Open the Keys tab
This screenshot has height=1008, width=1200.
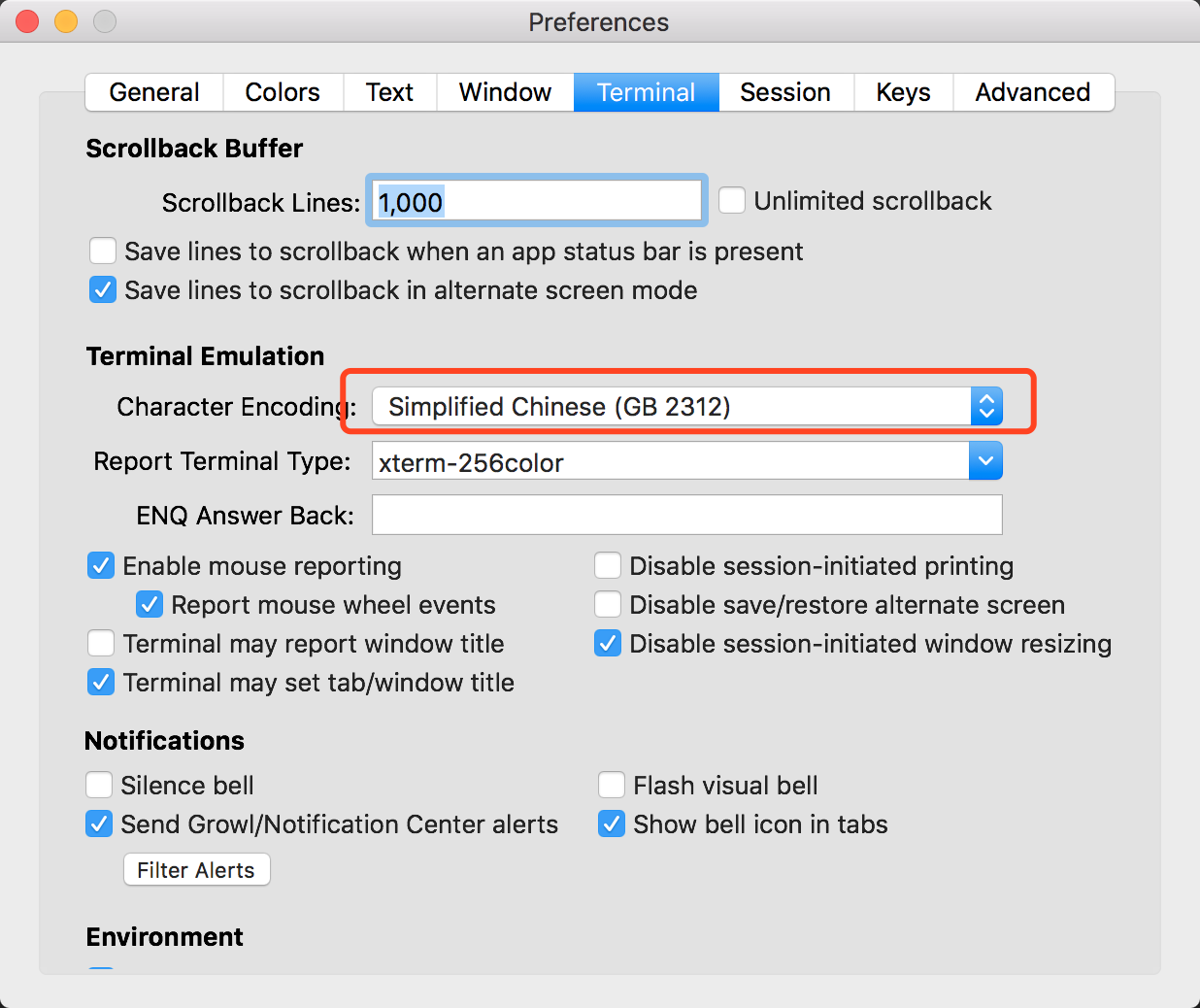point(902,91)
